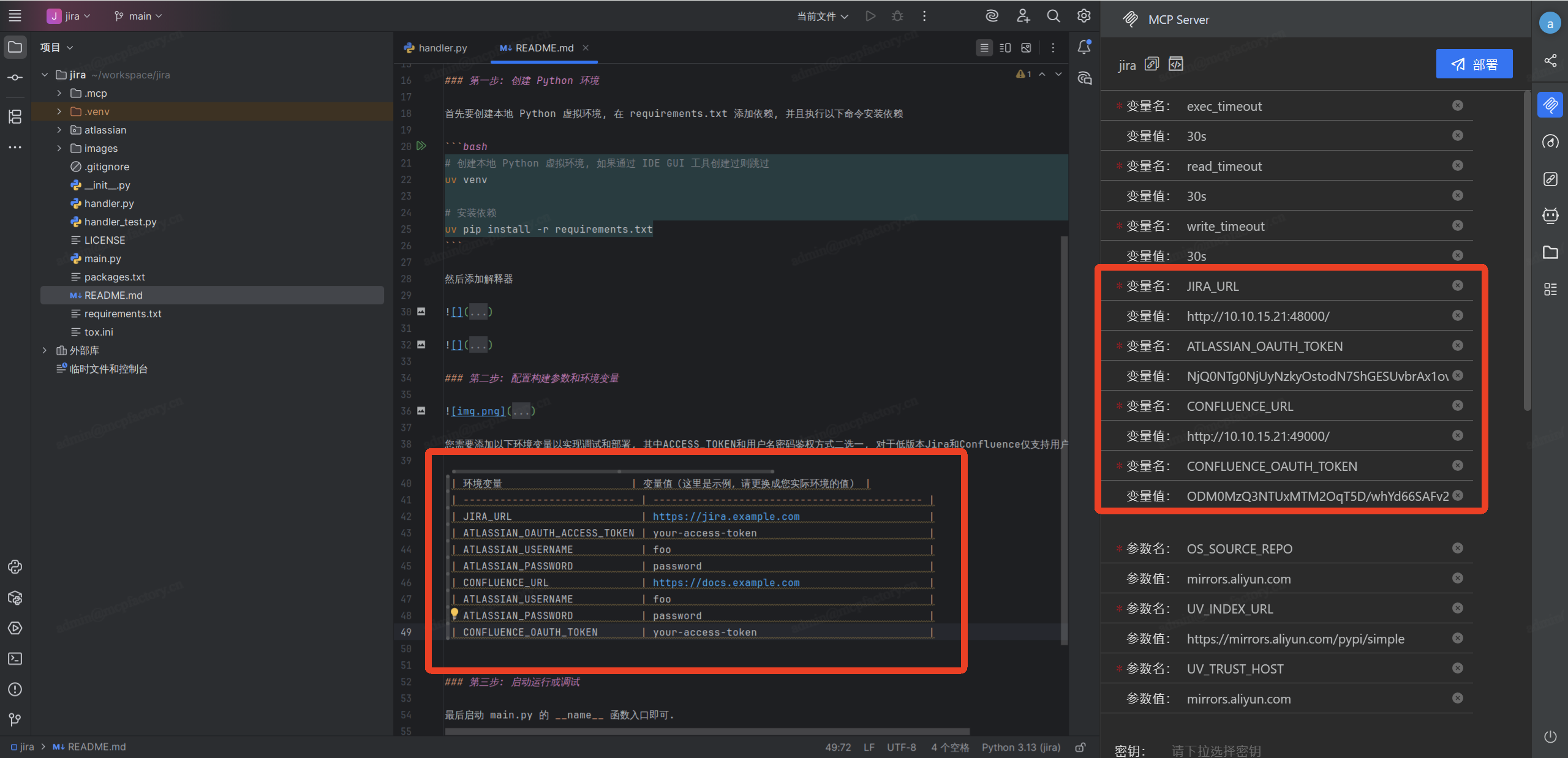Image resolution: width=1568 pixels, height=758 pixels.
Task: Open the 当前文件 run configuration dropdown
Action: [822, 17]
